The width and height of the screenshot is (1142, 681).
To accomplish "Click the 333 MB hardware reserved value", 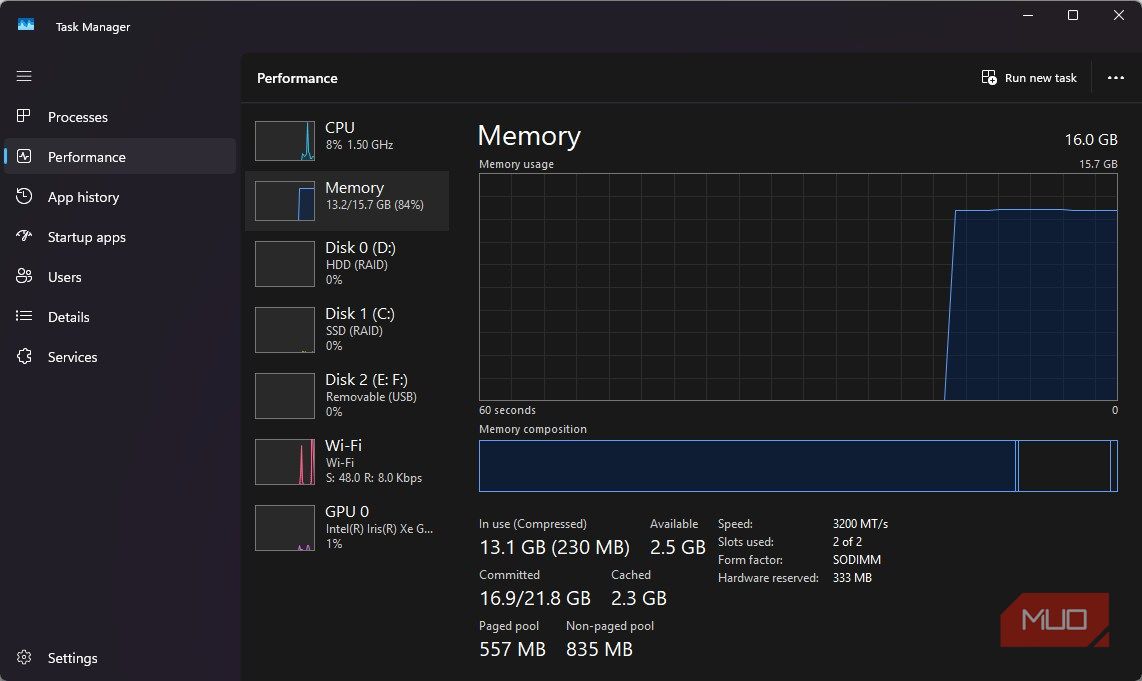I will pos(852,578).
